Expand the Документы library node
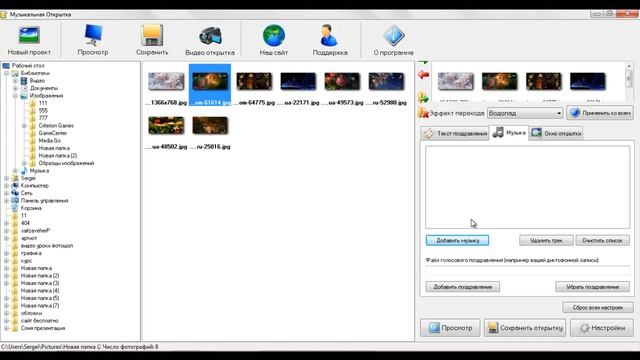Screen dimensions: 640x360 pos(16,88)
